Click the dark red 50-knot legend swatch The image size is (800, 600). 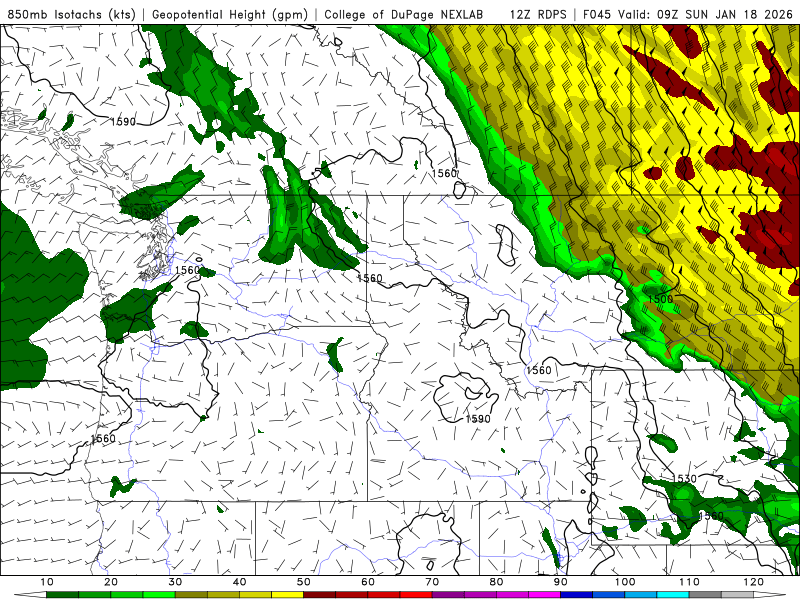click(319, 595)
